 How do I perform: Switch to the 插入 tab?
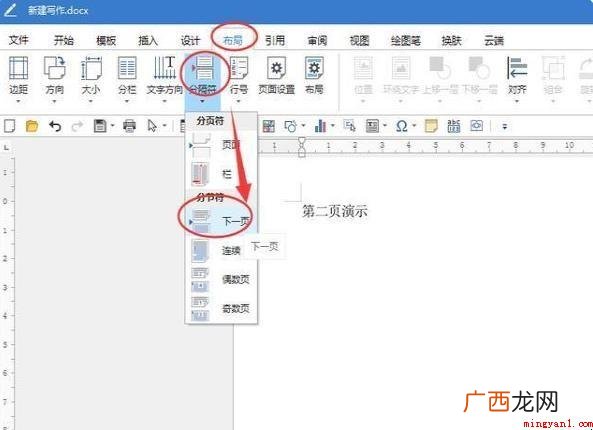pyautogui.click(x=148, y=40)
